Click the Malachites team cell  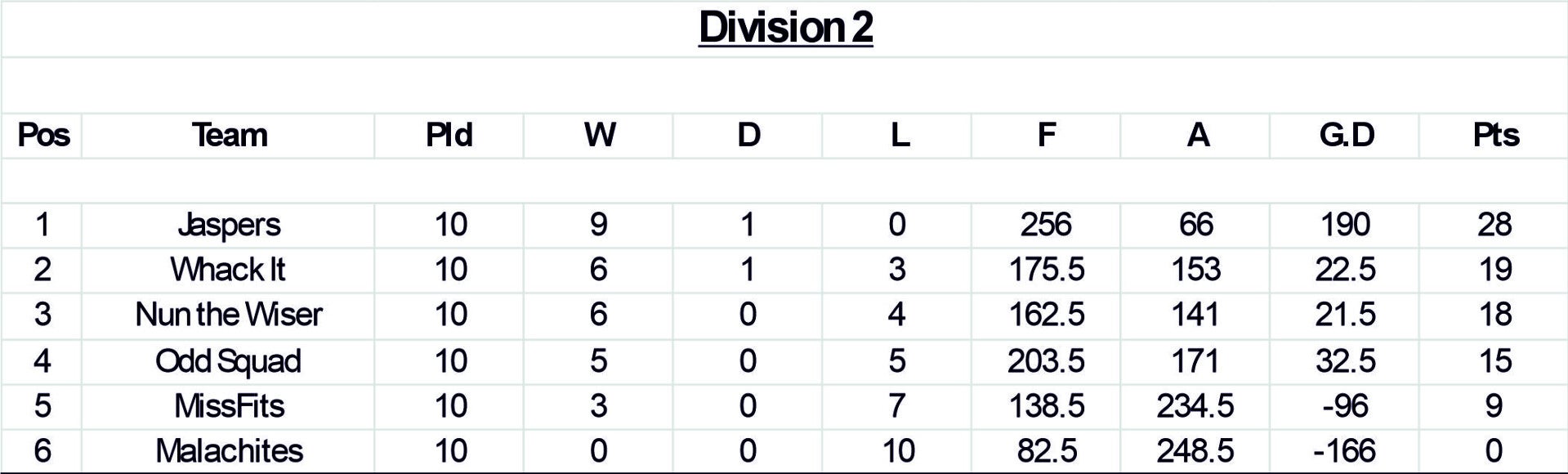[x=229, y=450]
